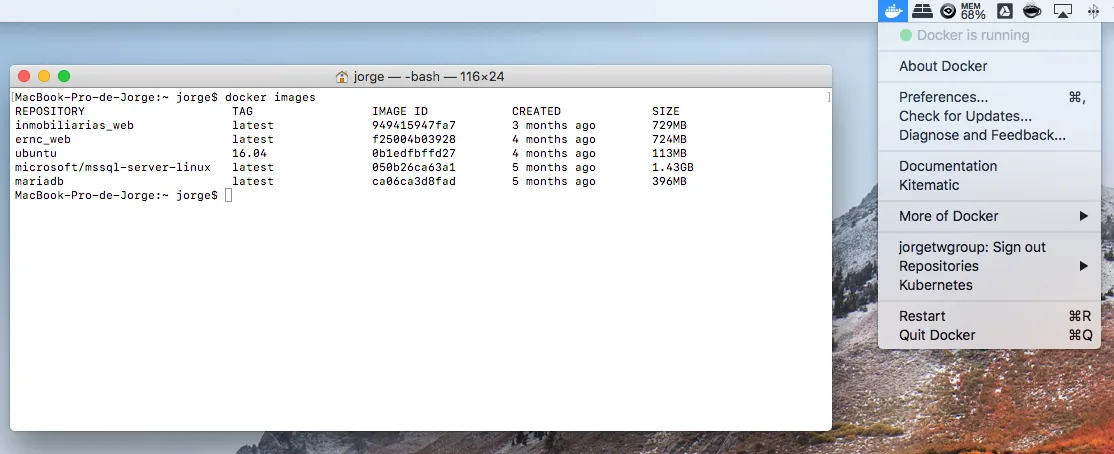Click the IMAGE ID column header
Image resolution: width=1114 pixels, height=454 pixels.
400,112
